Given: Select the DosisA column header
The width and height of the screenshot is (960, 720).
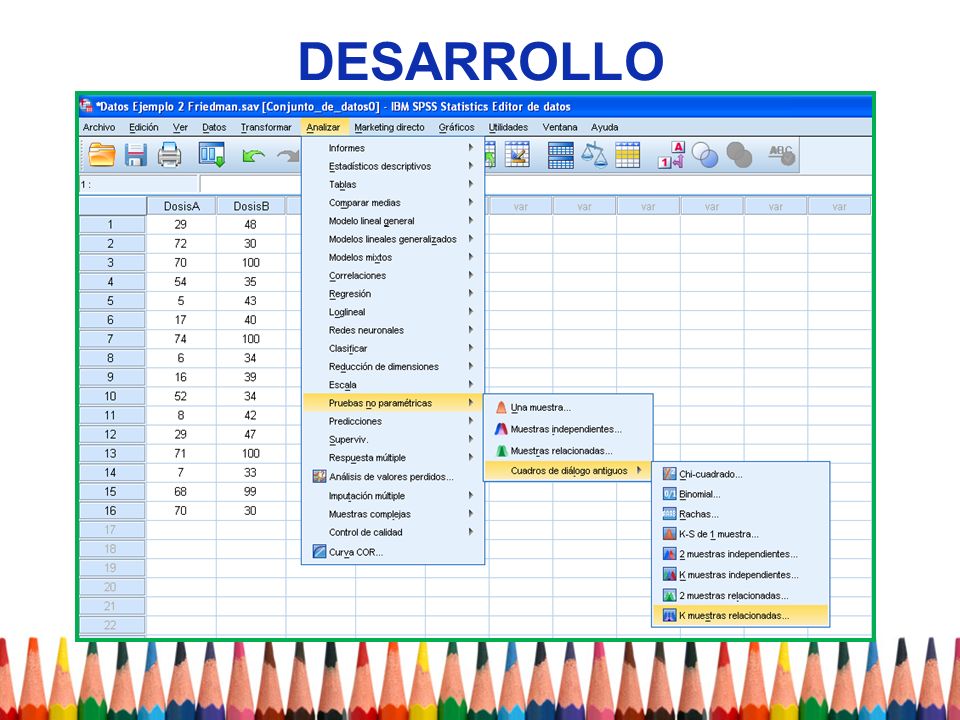Looking at the screenshot, I should pyautogui.click(x=182, y=206).
